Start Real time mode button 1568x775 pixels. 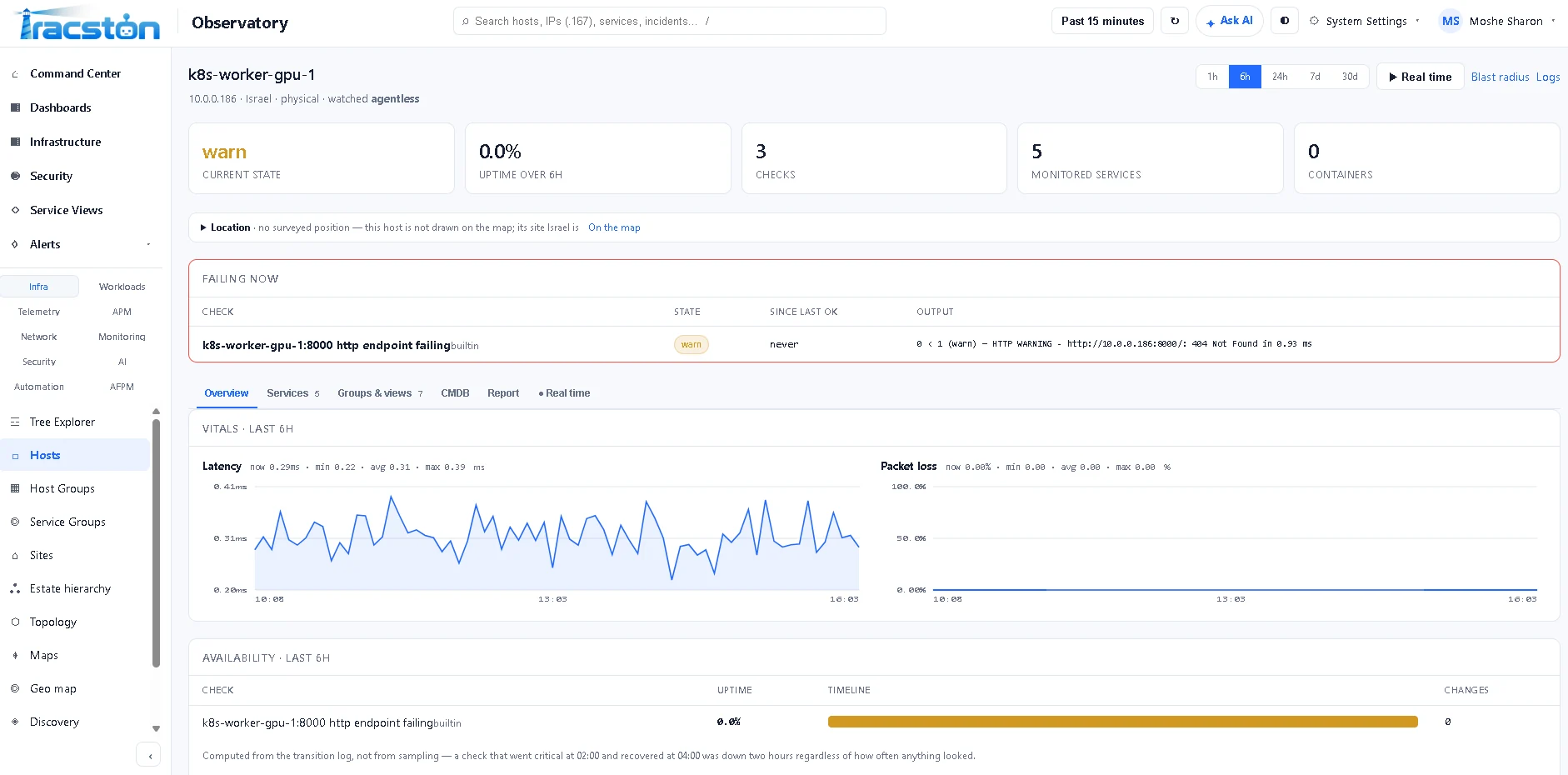[x=1420, y=77]
